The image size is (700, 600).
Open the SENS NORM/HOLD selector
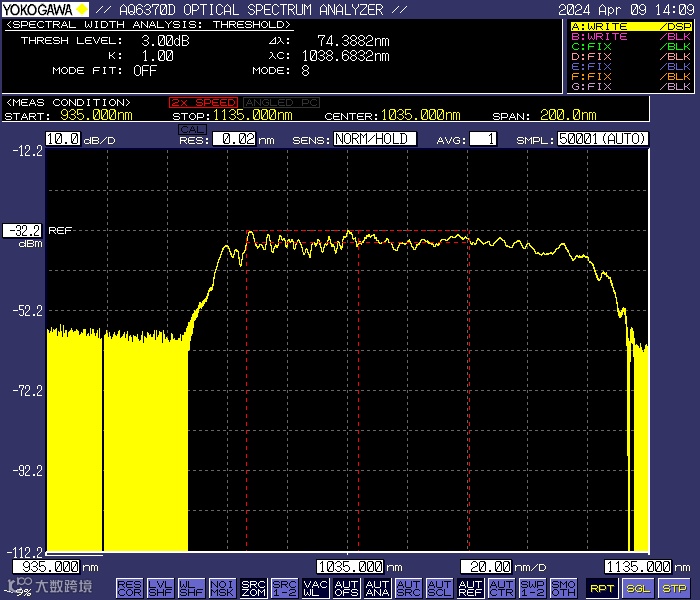374,139
